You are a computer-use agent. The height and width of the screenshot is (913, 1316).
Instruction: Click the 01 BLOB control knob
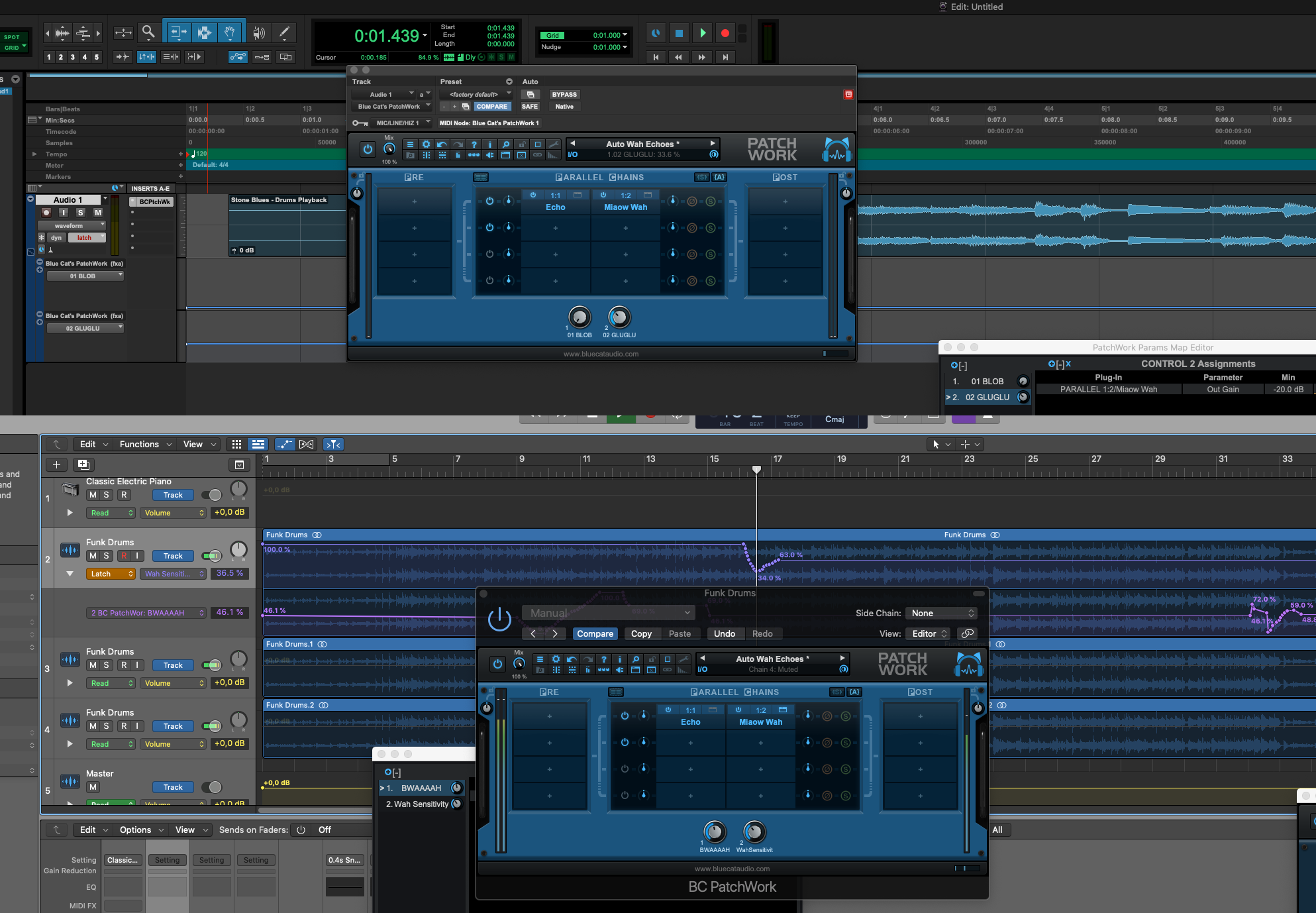pos(580,317)
